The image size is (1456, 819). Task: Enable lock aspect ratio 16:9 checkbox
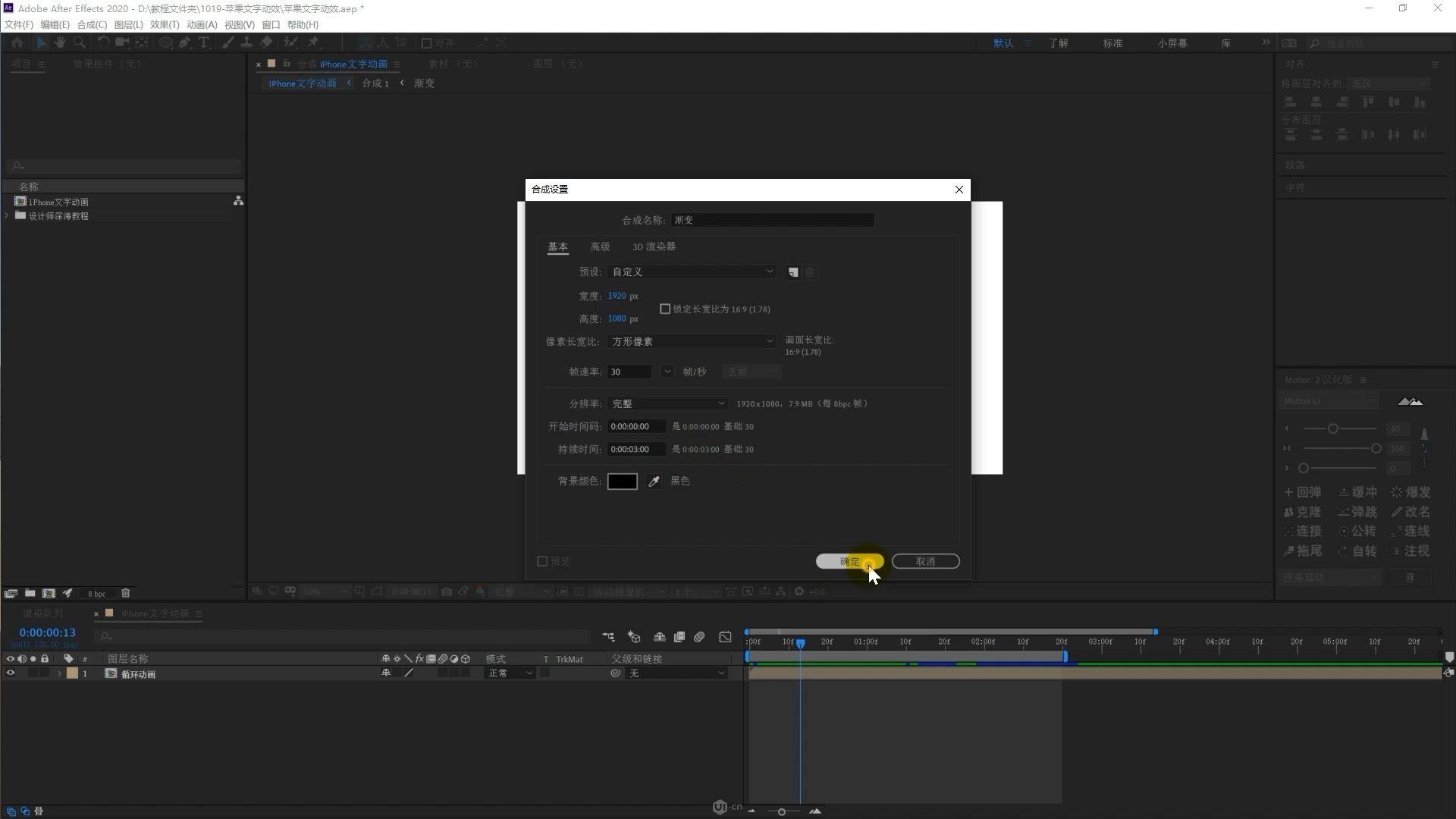click(x=665, y=309)
